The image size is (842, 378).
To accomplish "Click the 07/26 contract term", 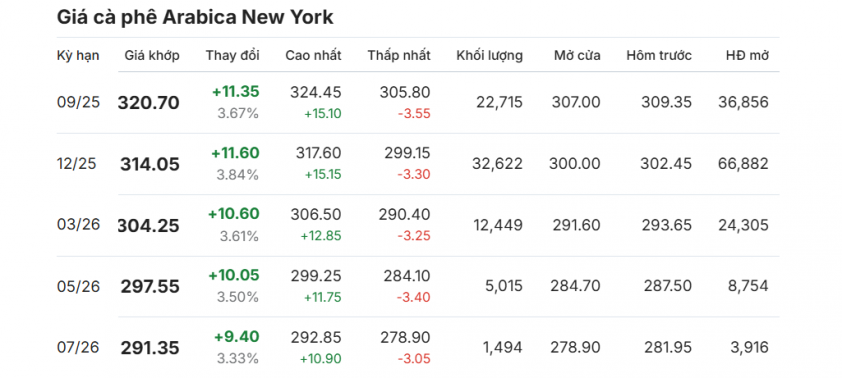I will click(x=78, y=347).
